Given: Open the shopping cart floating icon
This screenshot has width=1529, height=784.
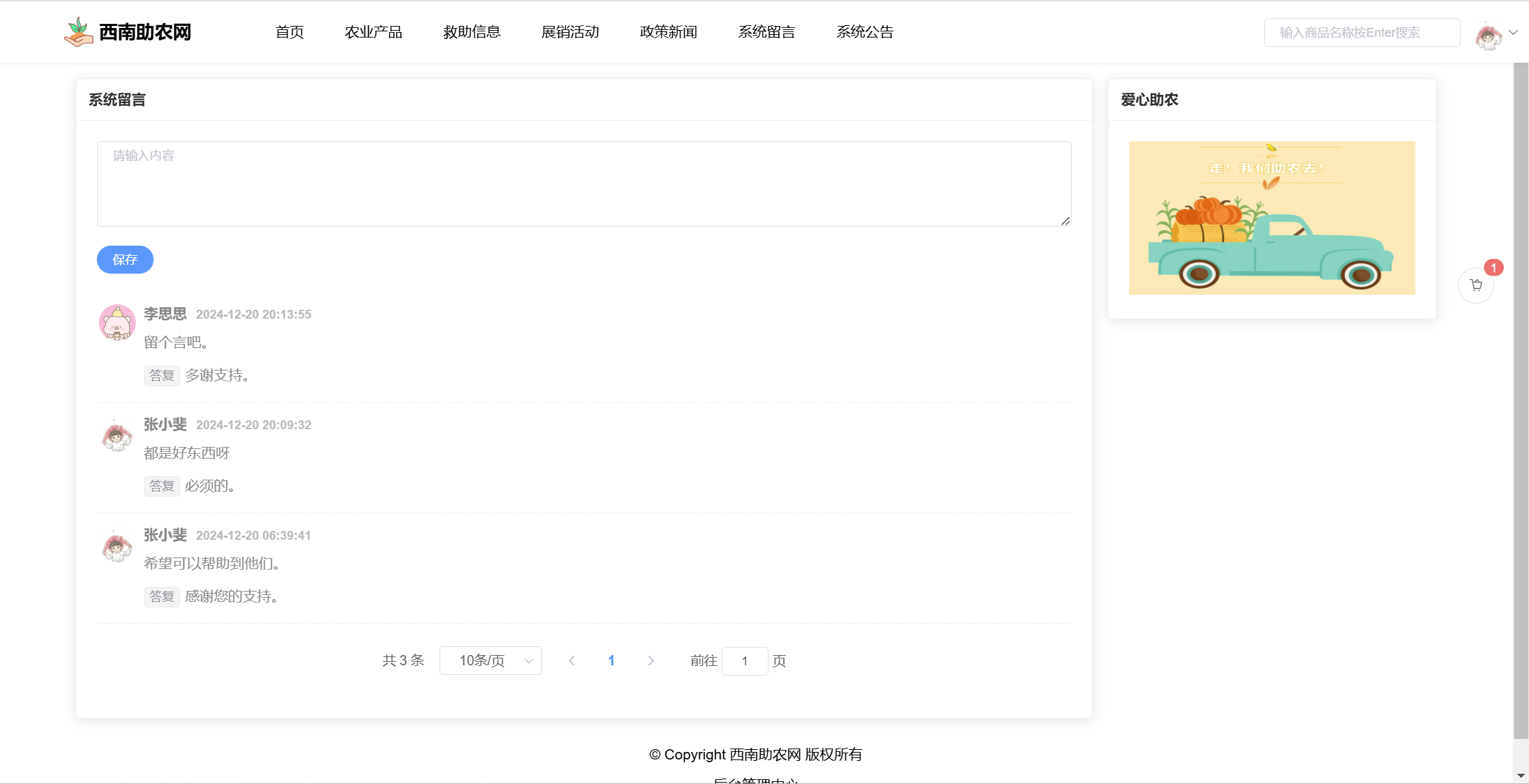Looking at the screenshot, I should point(1476,285).
